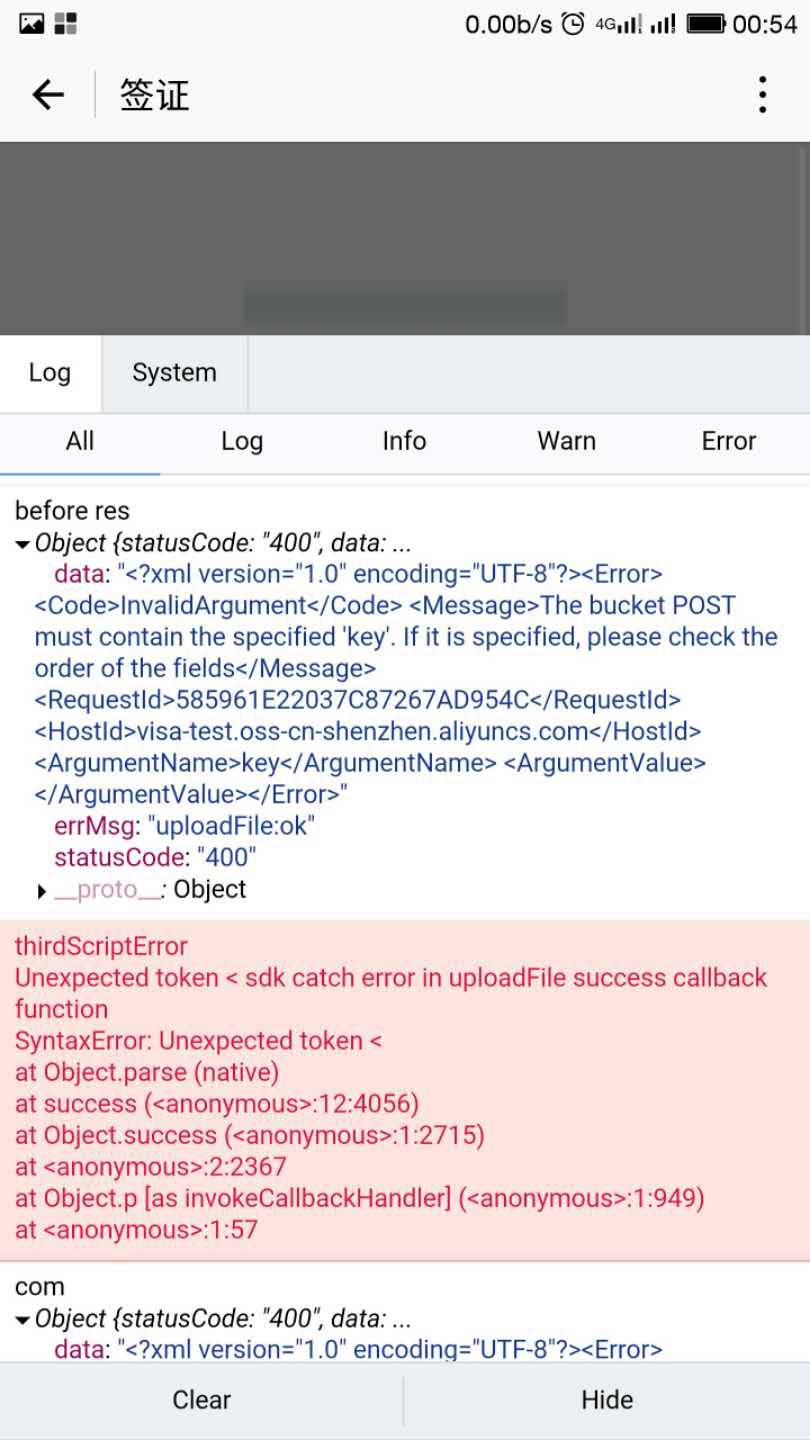The image size is (810, 1440).
Task: Collapse the Object under 'com' log
Action: tap(22, 1320)
